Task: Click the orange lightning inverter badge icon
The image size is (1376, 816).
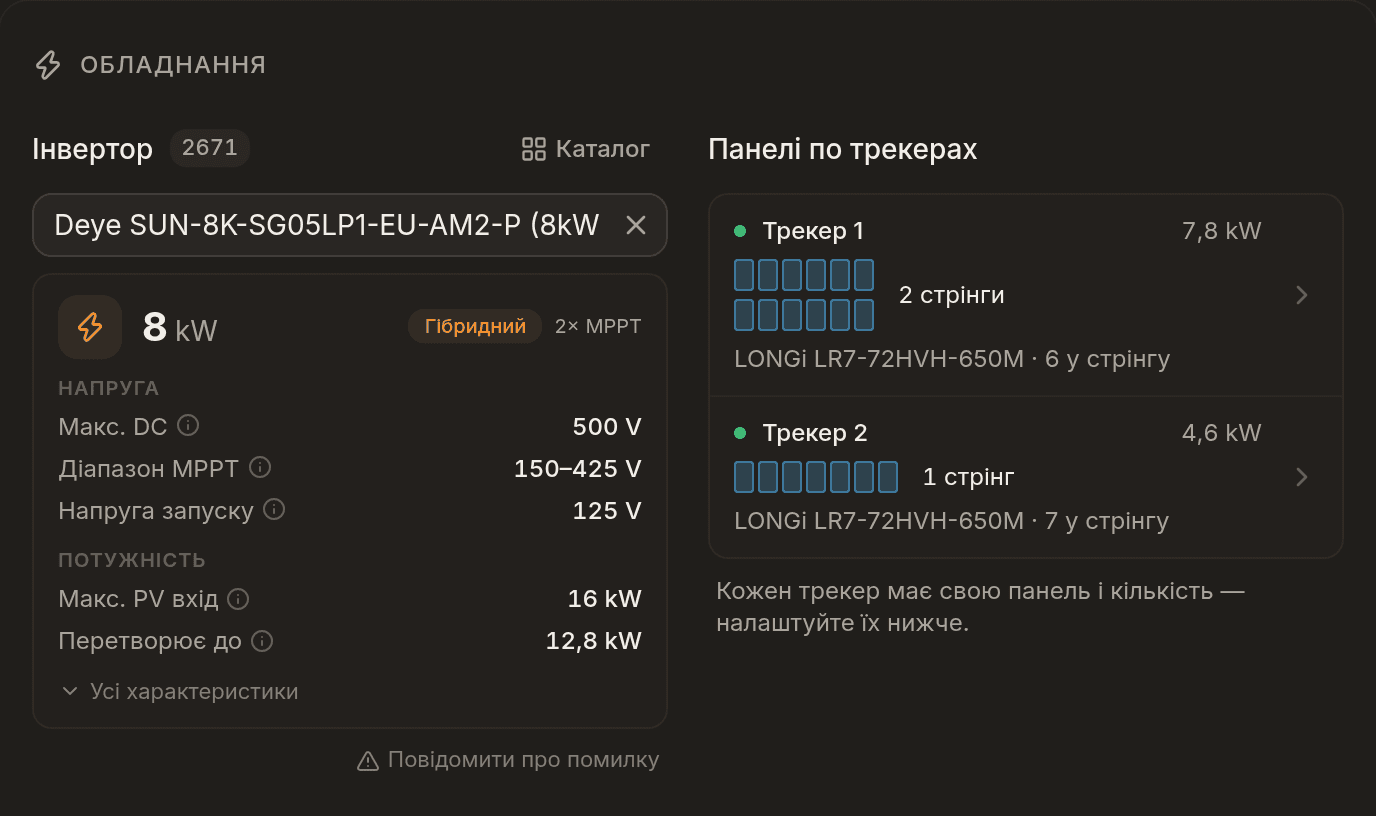Action: pyautogui.click(x=90, y=327)
